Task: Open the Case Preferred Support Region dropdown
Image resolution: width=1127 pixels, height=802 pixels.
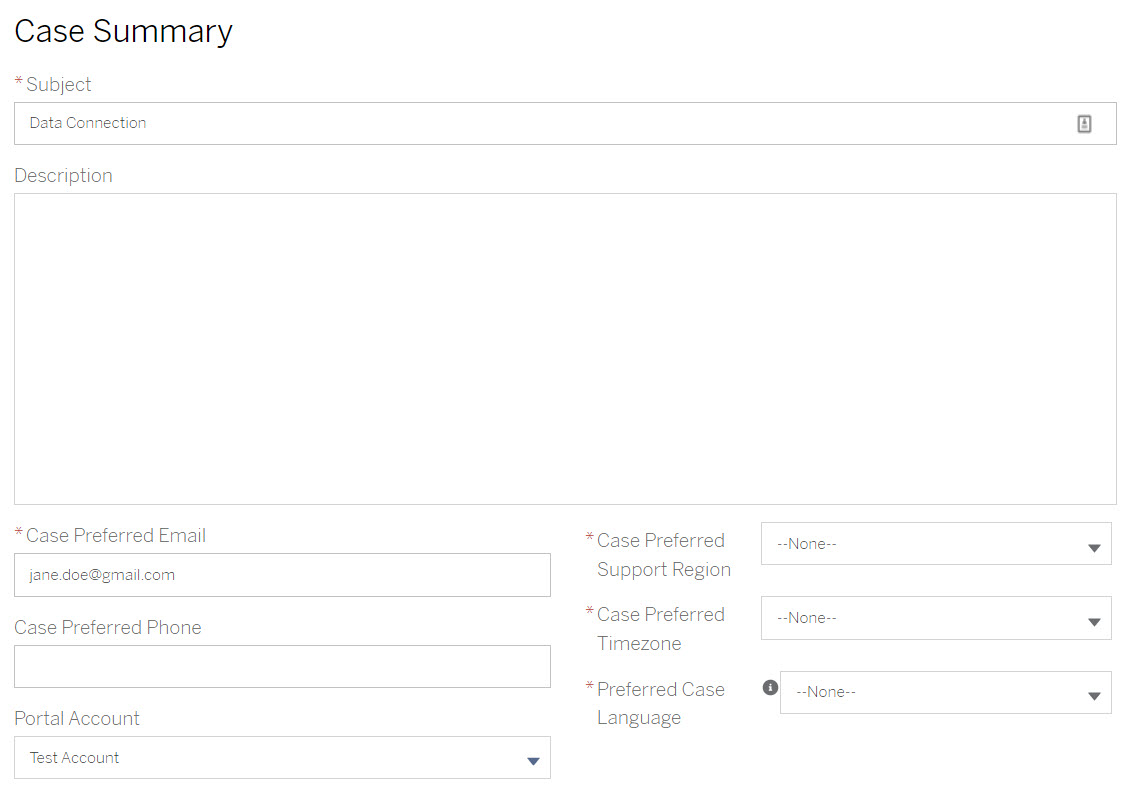Action: click(x=936, y=544)
